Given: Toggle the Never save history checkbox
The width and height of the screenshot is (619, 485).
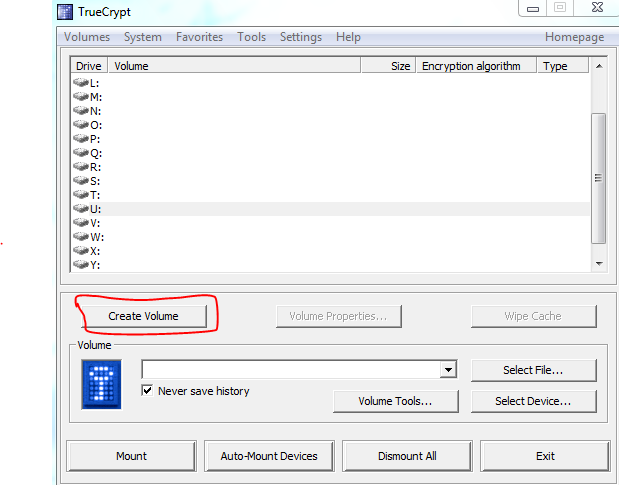Looking at the screenshot, I should point(147,391).
